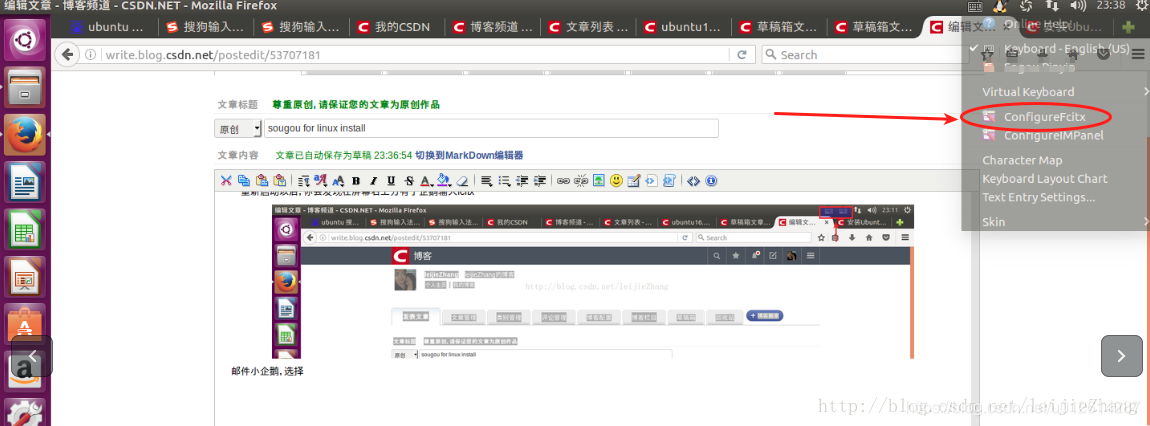Click the Firefox Search box
1150x426 pixels.
(x=863, y=55)
